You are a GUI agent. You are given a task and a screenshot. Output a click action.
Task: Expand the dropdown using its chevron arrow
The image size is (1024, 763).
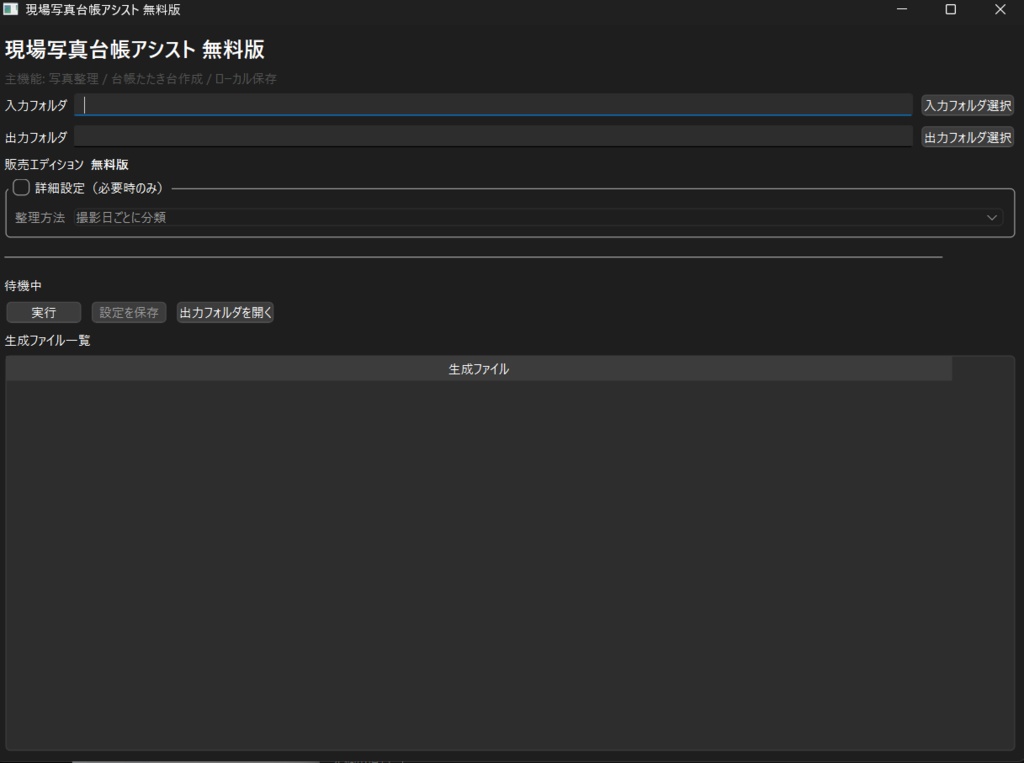[992, 217]
